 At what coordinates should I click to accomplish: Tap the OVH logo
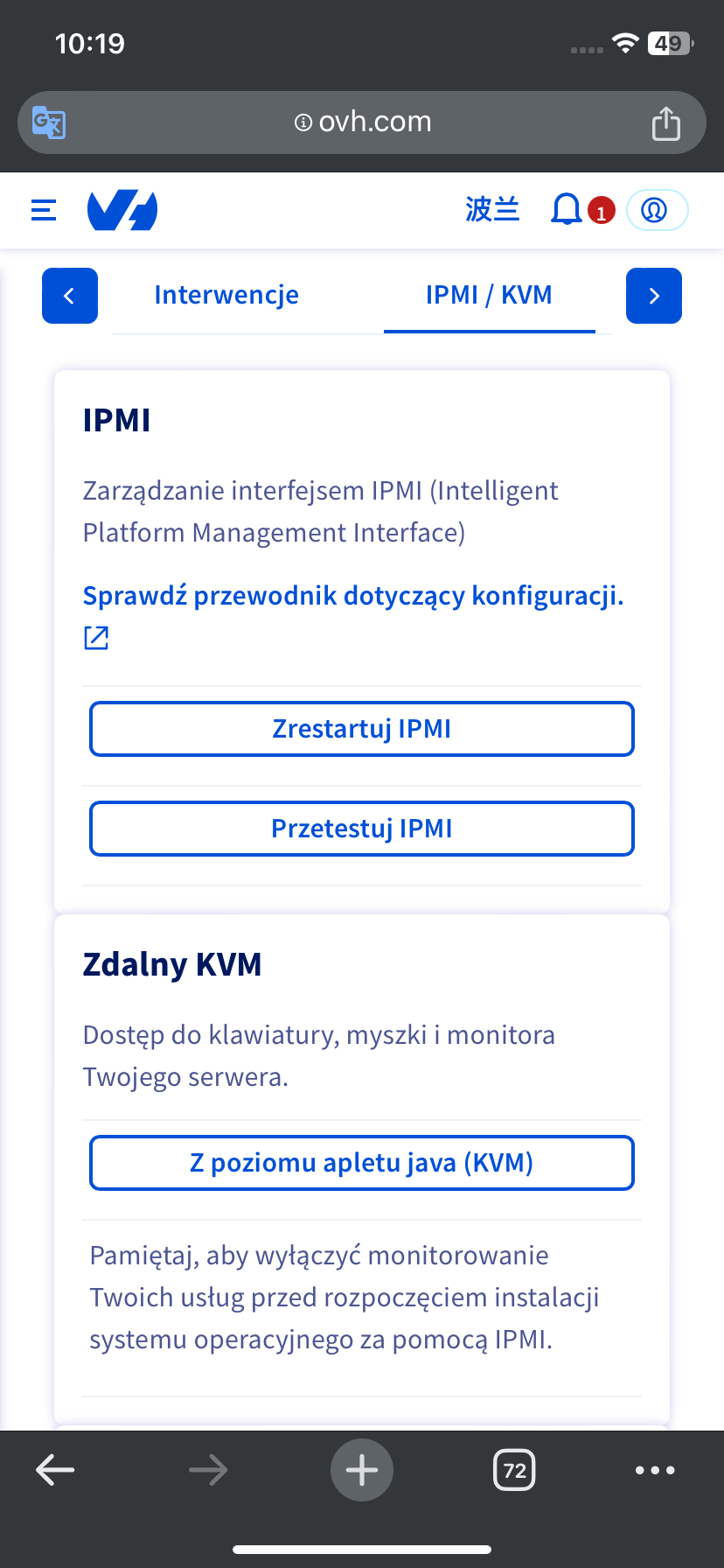coord(122,210)
